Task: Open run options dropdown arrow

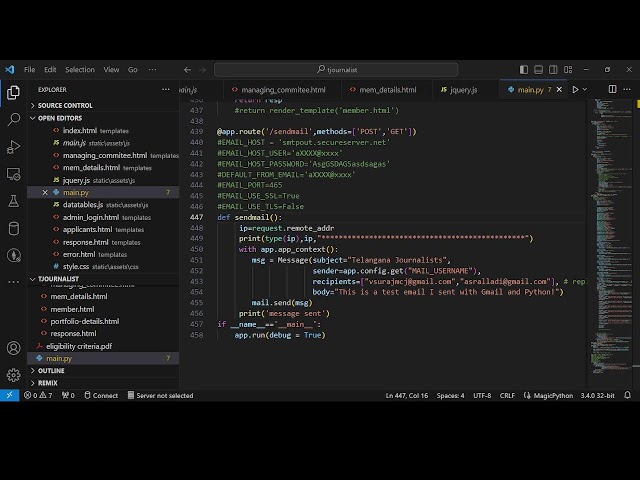Action: click(x=584, y=89)
